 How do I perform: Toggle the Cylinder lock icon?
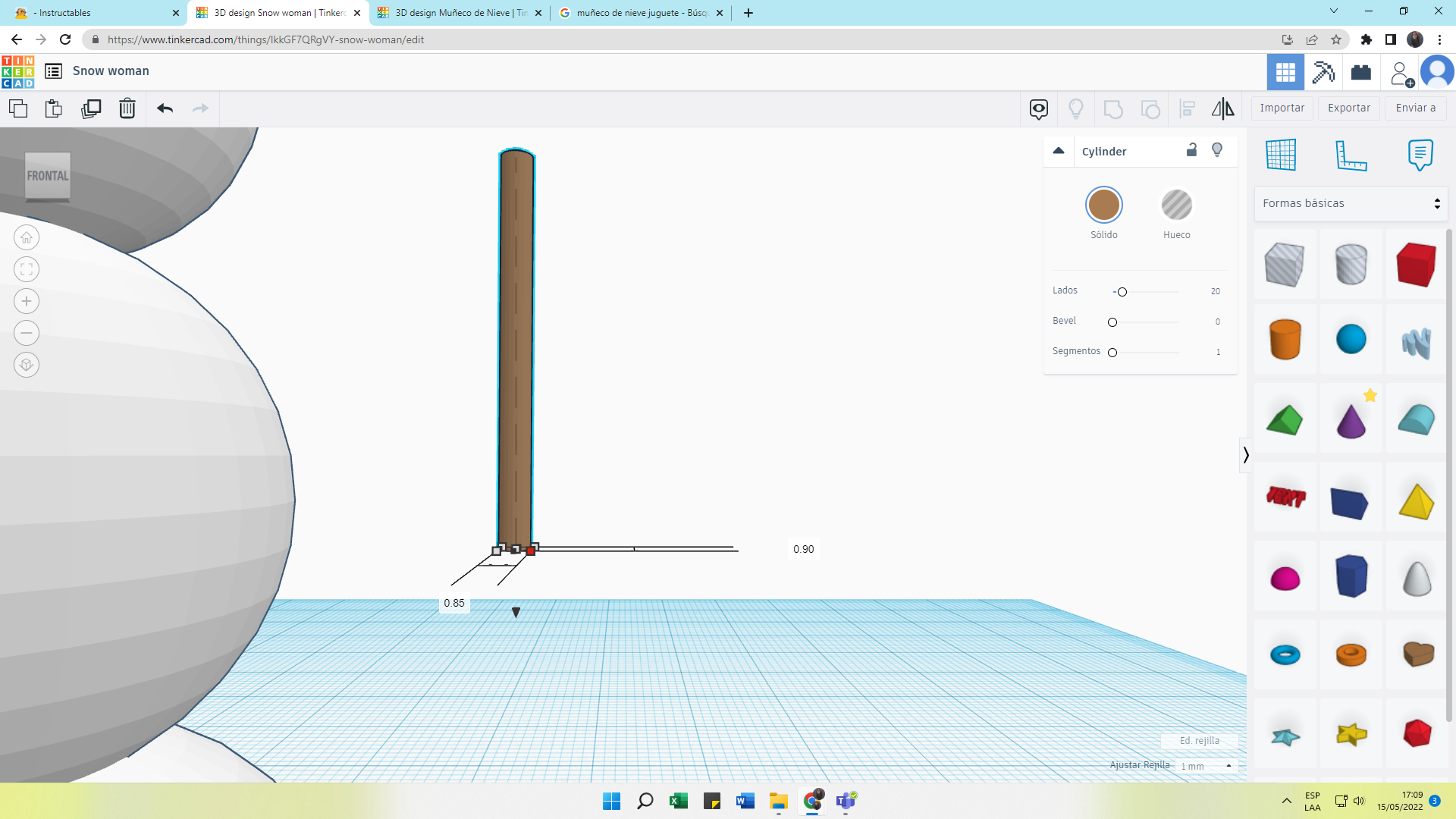pyautogui.click(x=1191, y=150)
